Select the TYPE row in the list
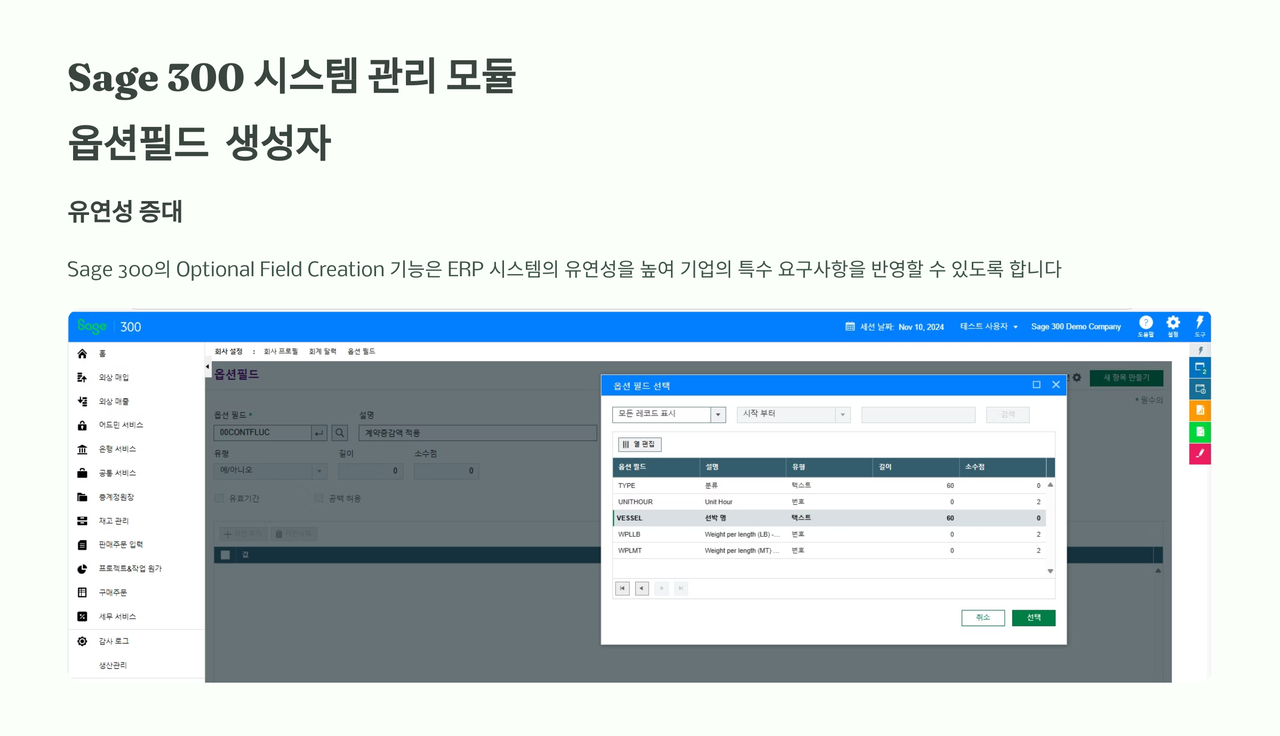Image resolution: width=1280 pixels, height=736 pixels. point(829,485)
